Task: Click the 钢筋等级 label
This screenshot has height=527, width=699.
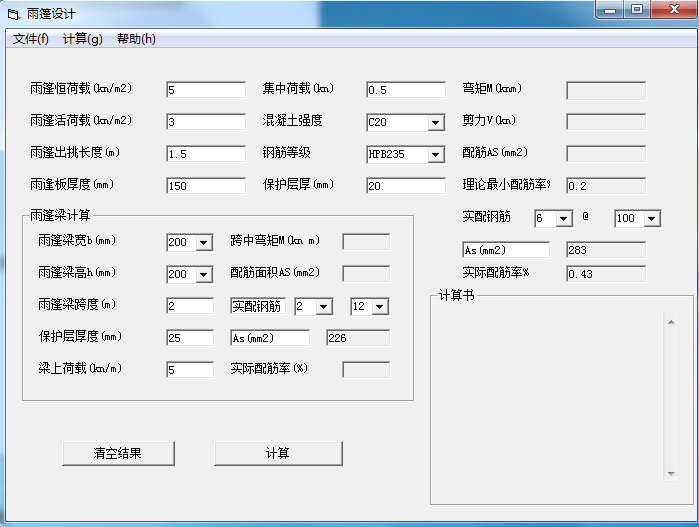Action: 286,152
